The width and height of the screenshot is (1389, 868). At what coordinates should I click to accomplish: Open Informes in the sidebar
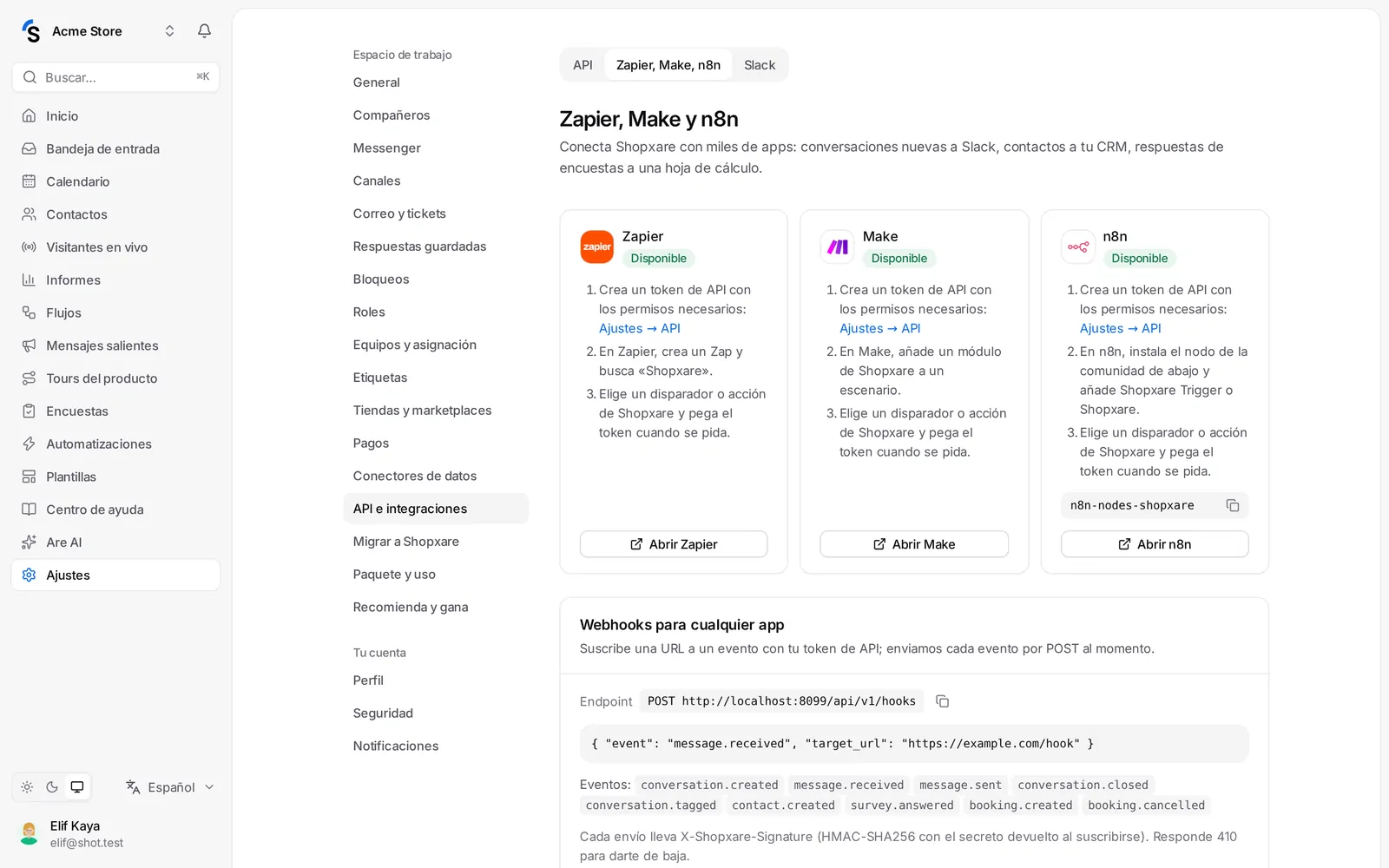pos(115,279)
